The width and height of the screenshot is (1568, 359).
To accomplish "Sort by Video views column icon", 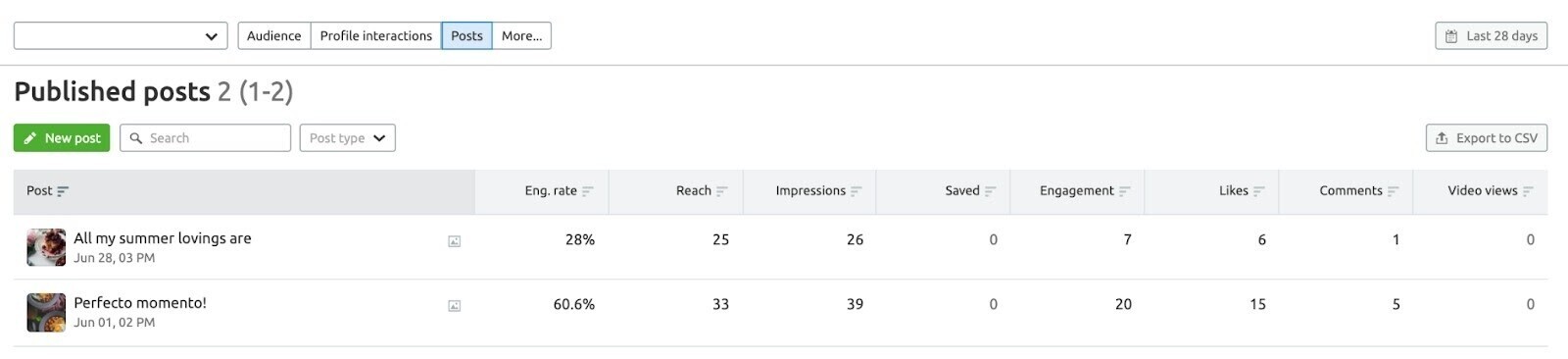I will [x=1527, y=191].
